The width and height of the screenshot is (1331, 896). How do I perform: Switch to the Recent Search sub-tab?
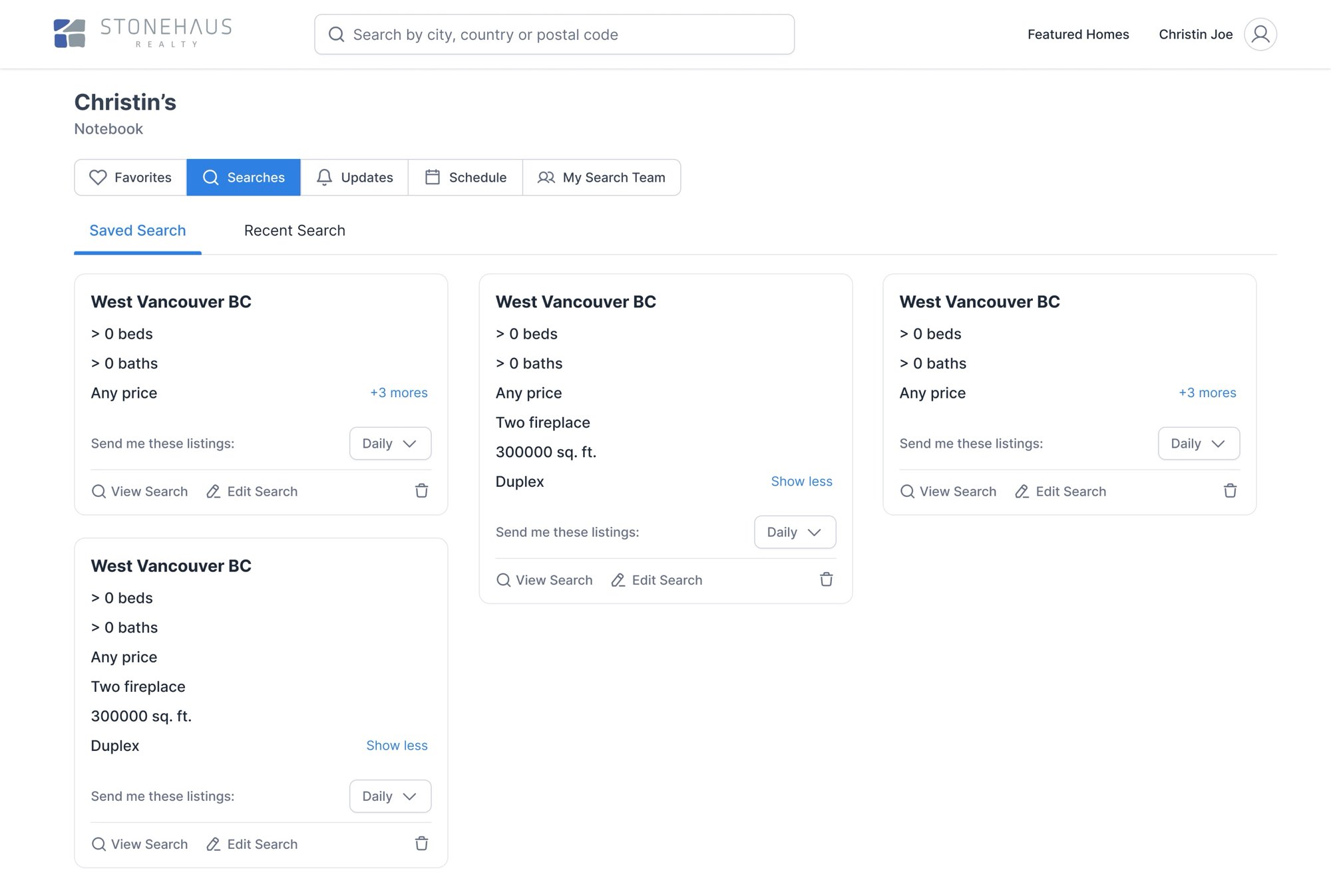295,231
